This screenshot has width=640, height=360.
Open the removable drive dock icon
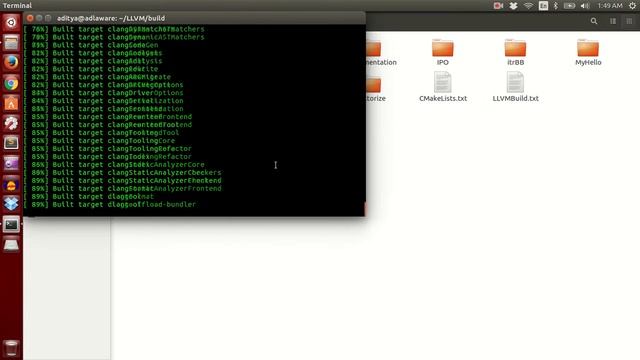11,244
